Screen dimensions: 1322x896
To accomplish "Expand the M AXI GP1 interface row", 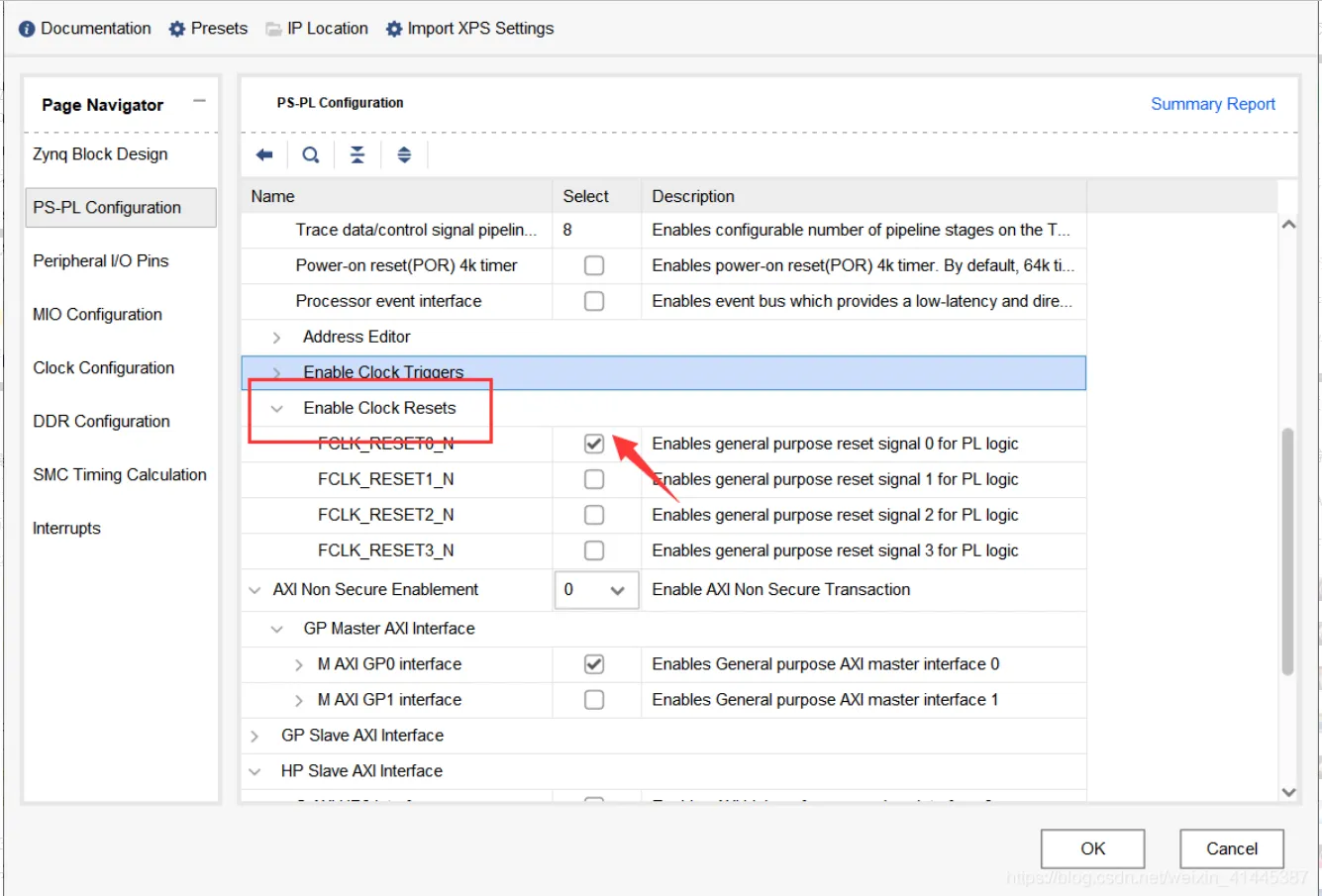I will tap(298, 701).
